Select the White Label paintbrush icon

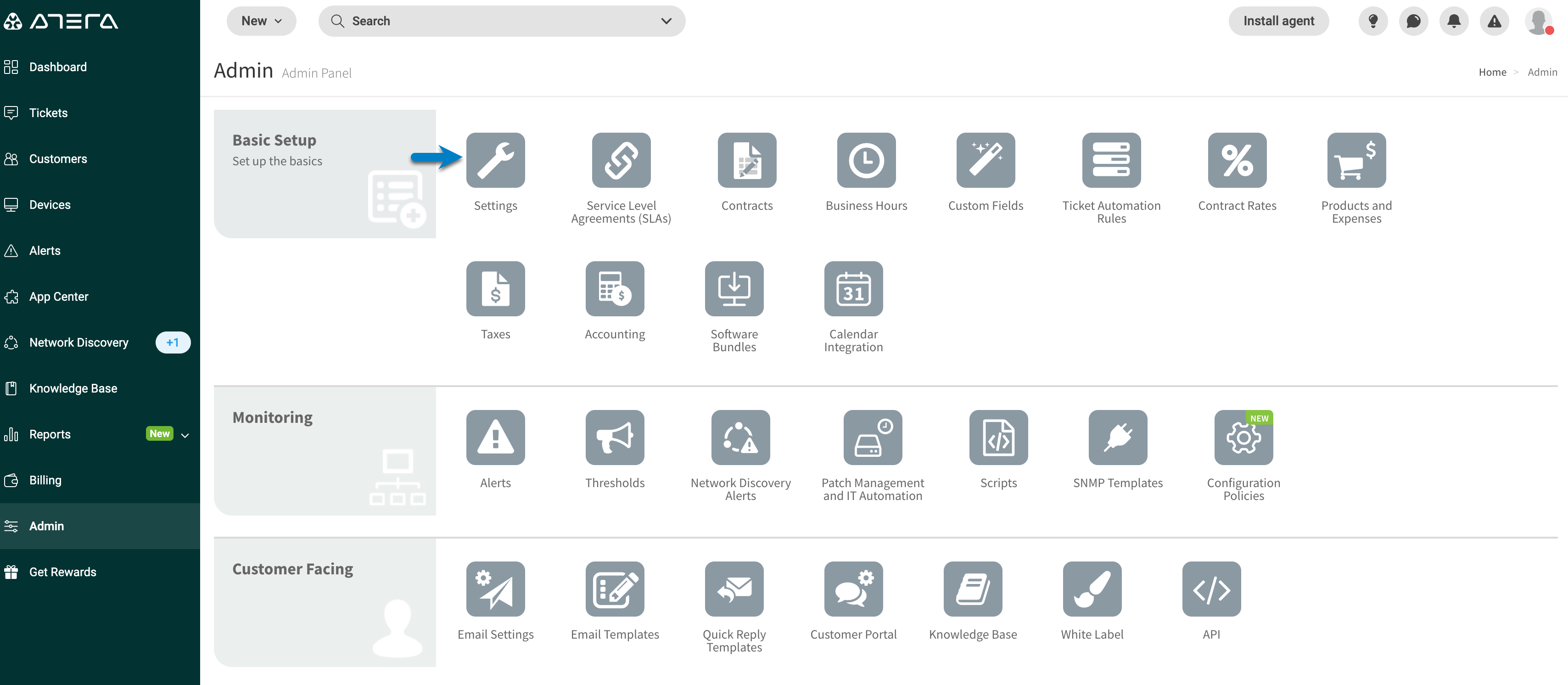(1092, 589)
